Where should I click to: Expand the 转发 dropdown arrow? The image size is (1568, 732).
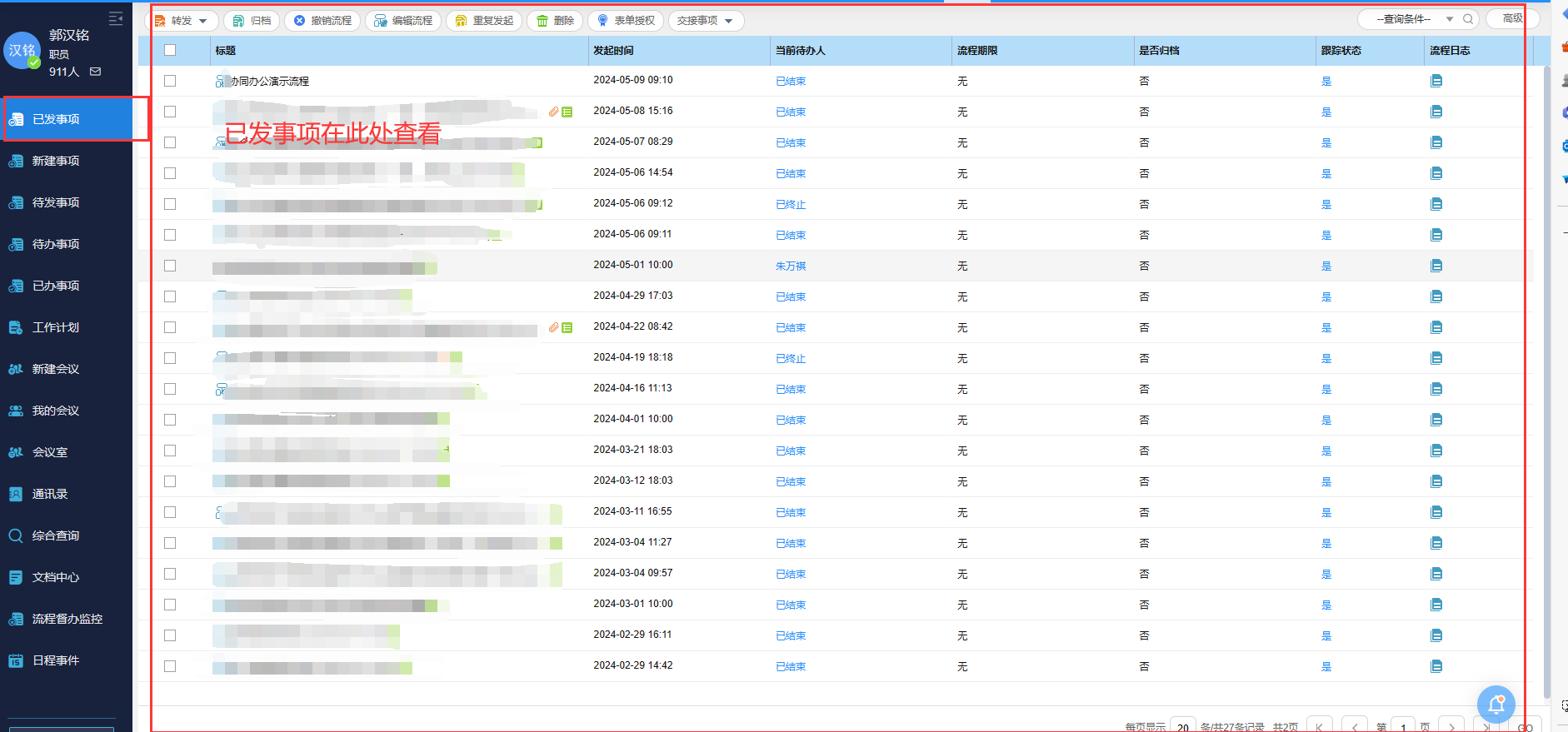click(203, 21)
